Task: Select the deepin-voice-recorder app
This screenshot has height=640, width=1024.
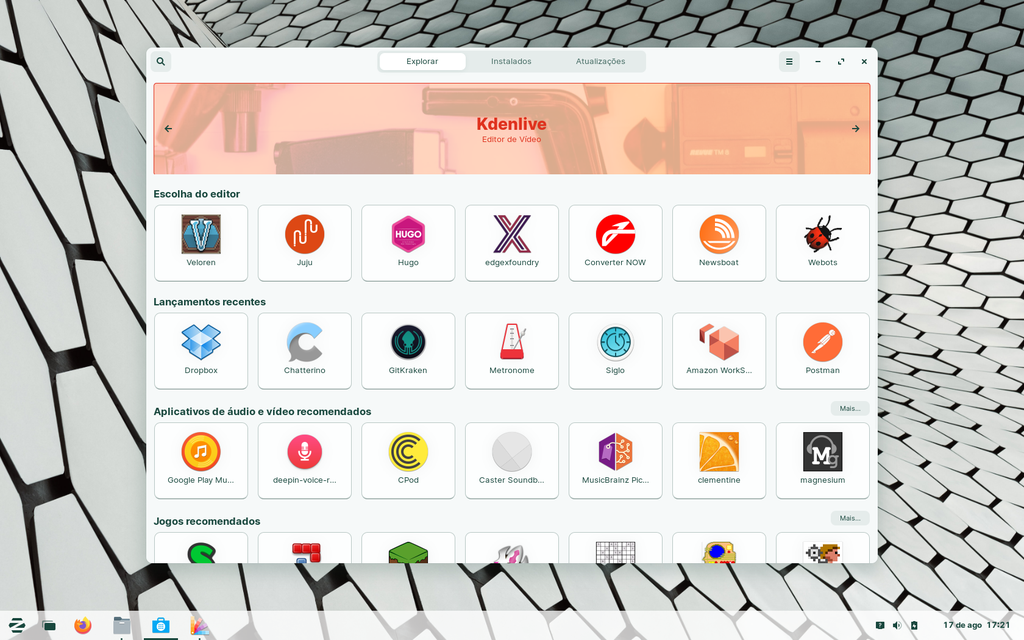Action: [x=304, y=460]
